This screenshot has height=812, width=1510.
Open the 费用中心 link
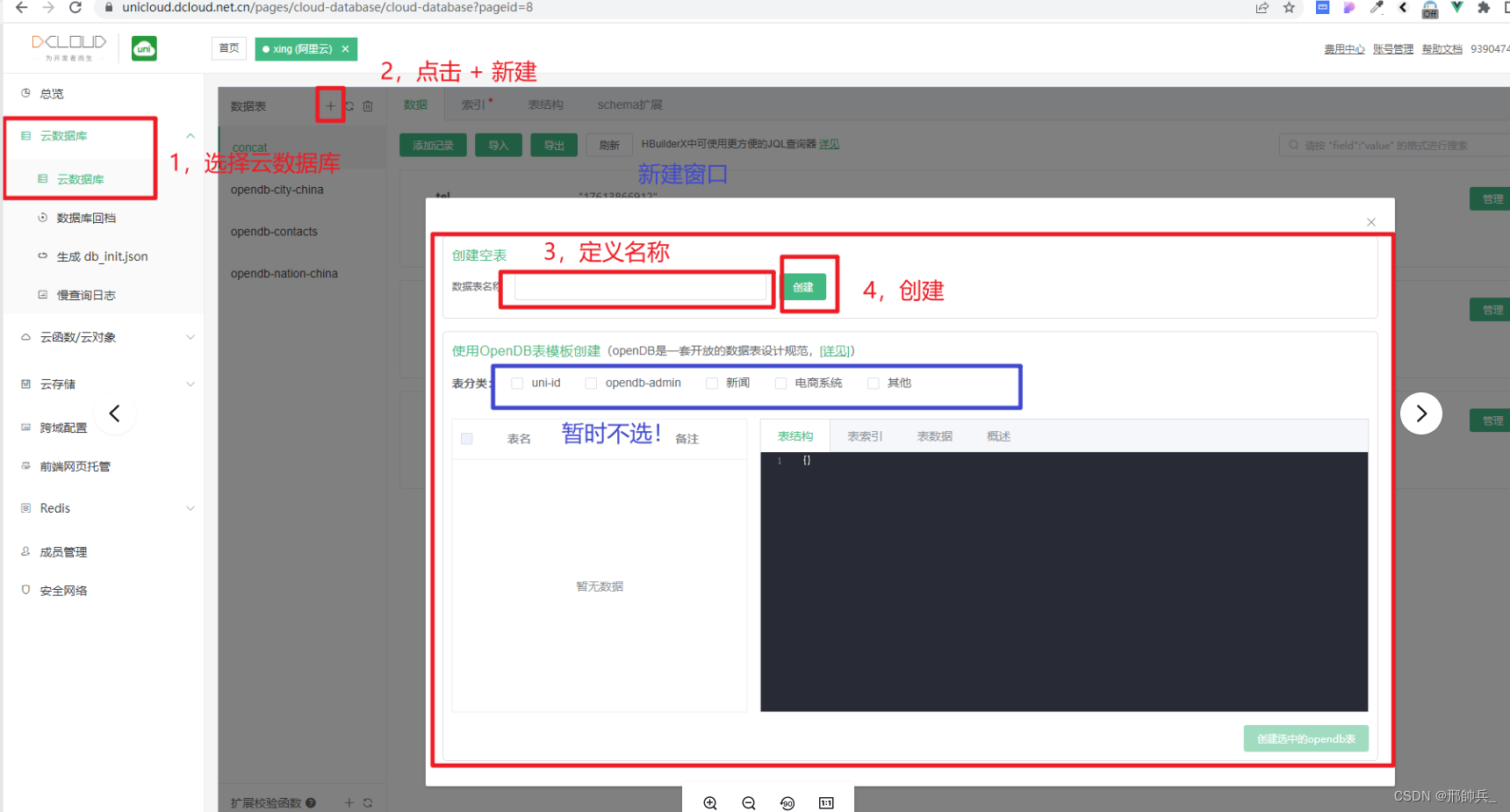coord(1344,49)
